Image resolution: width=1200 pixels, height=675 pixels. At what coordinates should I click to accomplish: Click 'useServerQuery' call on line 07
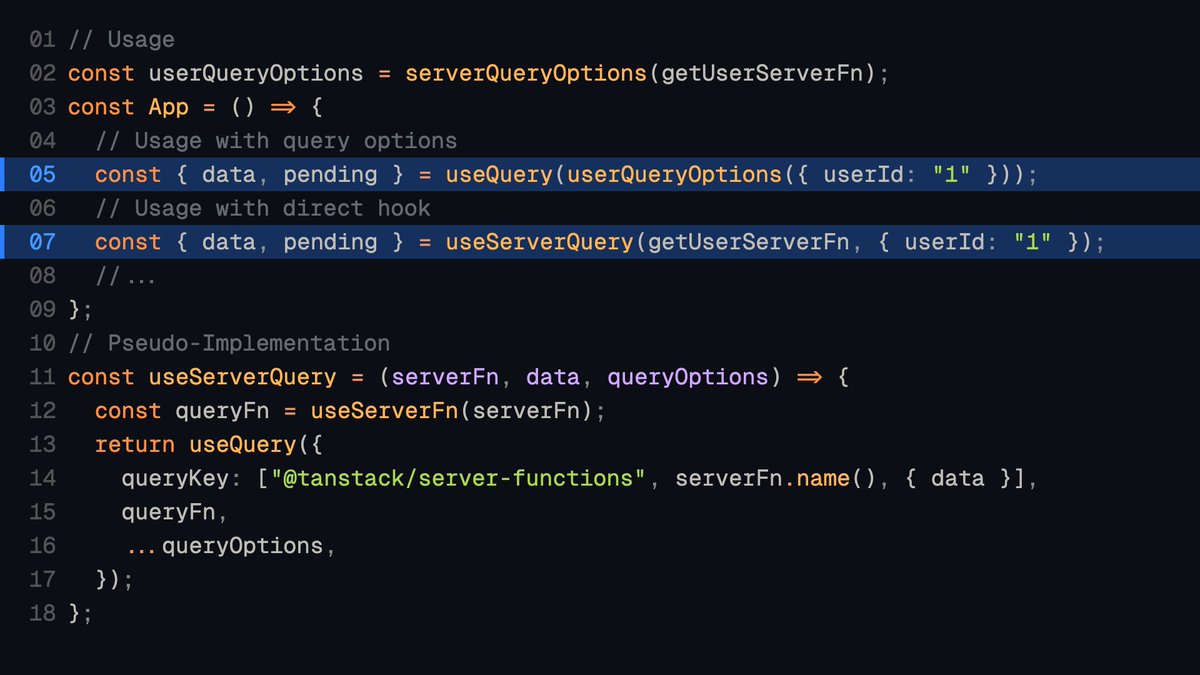coord(539,242)
